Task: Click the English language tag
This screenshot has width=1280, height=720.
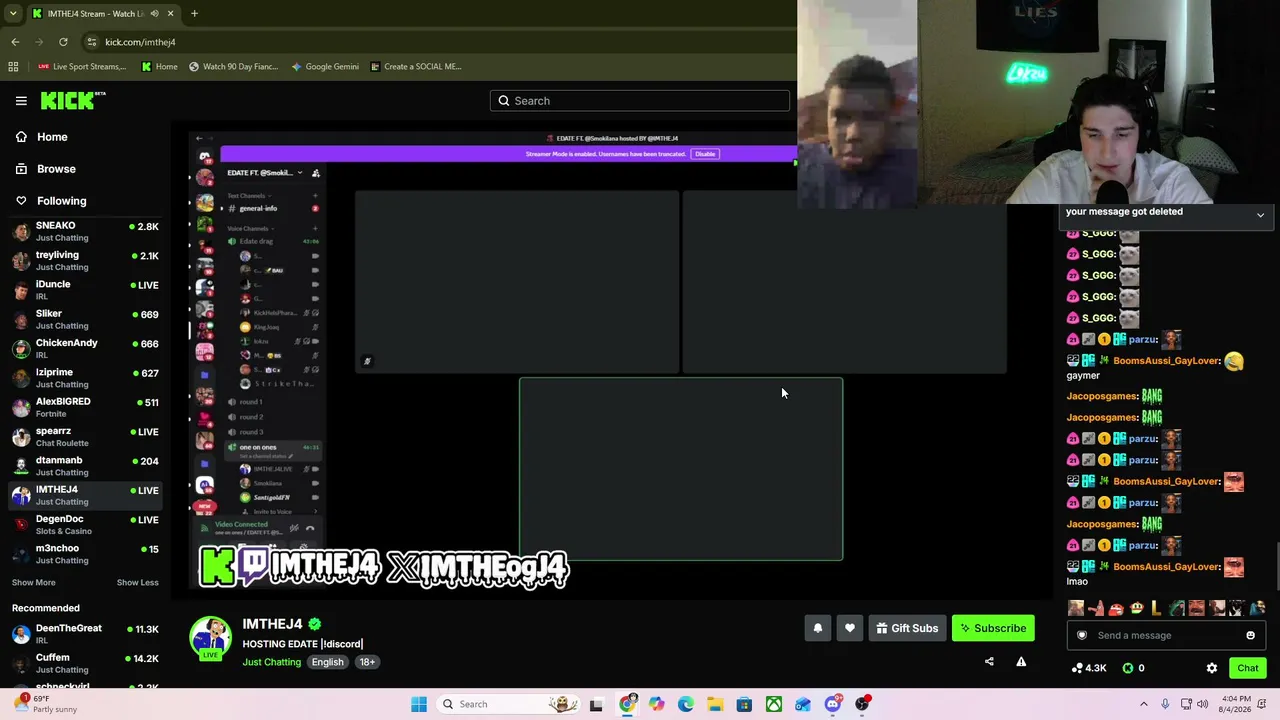Action: pyautogui.click(x=327, y=662)
